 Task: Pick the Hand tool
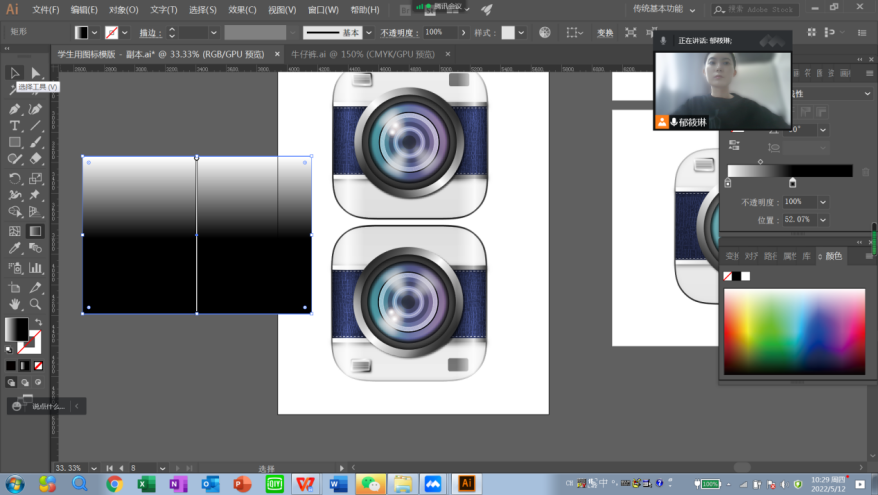[x=15, y=304]
